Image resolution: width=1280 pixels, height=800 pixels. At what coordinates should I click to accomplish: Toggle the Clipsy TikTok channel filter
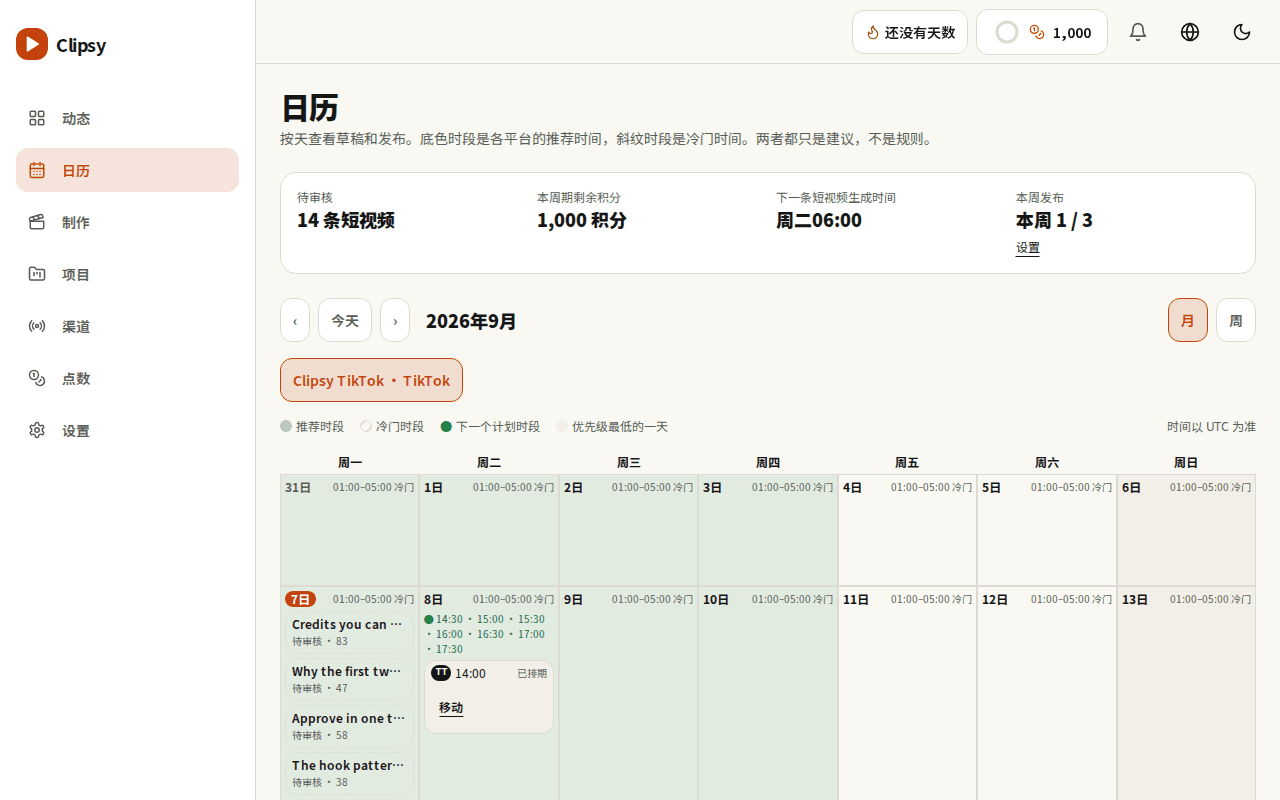tap(371, 380)
